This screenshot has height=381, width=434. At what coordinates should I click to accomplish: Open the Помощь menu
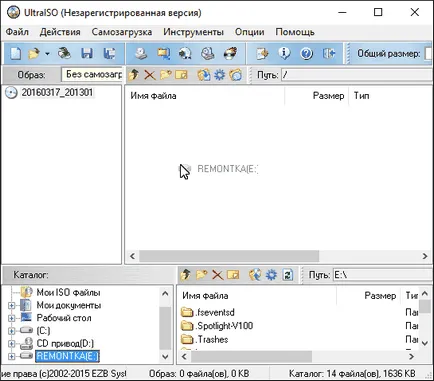click(x=295, y=32)
